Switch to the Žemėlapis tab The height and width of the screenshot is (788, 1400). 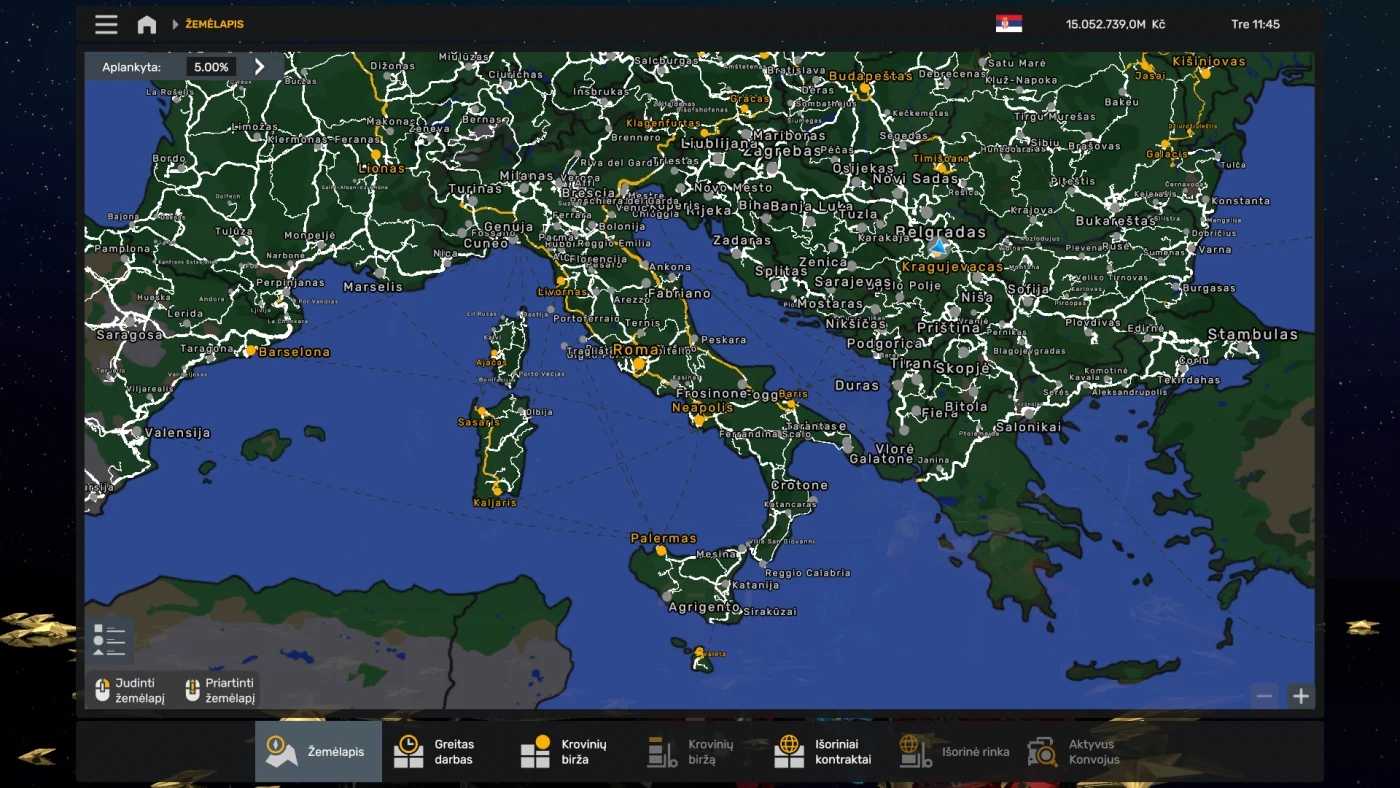coord(318,752)
